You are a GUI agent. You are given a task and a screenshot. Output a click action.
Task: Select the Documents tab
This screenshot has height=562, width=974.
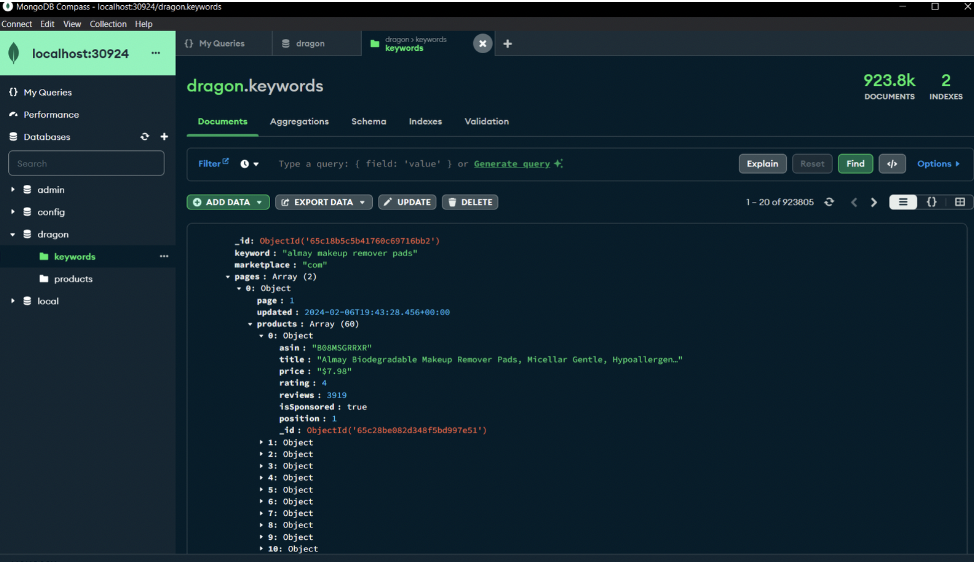coord(222,121)
